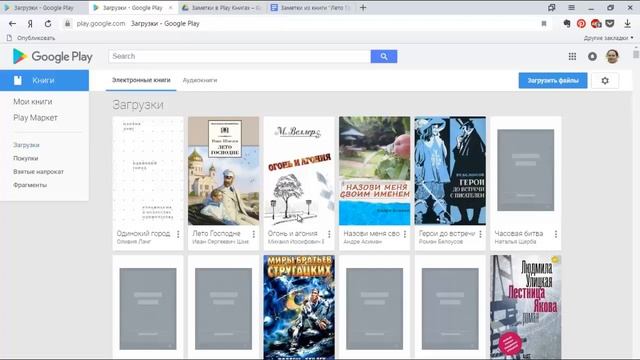Viewport: 640px width, 360px height.
Task: Switch to Заметки из книги Лето tab
Action: 311,7
